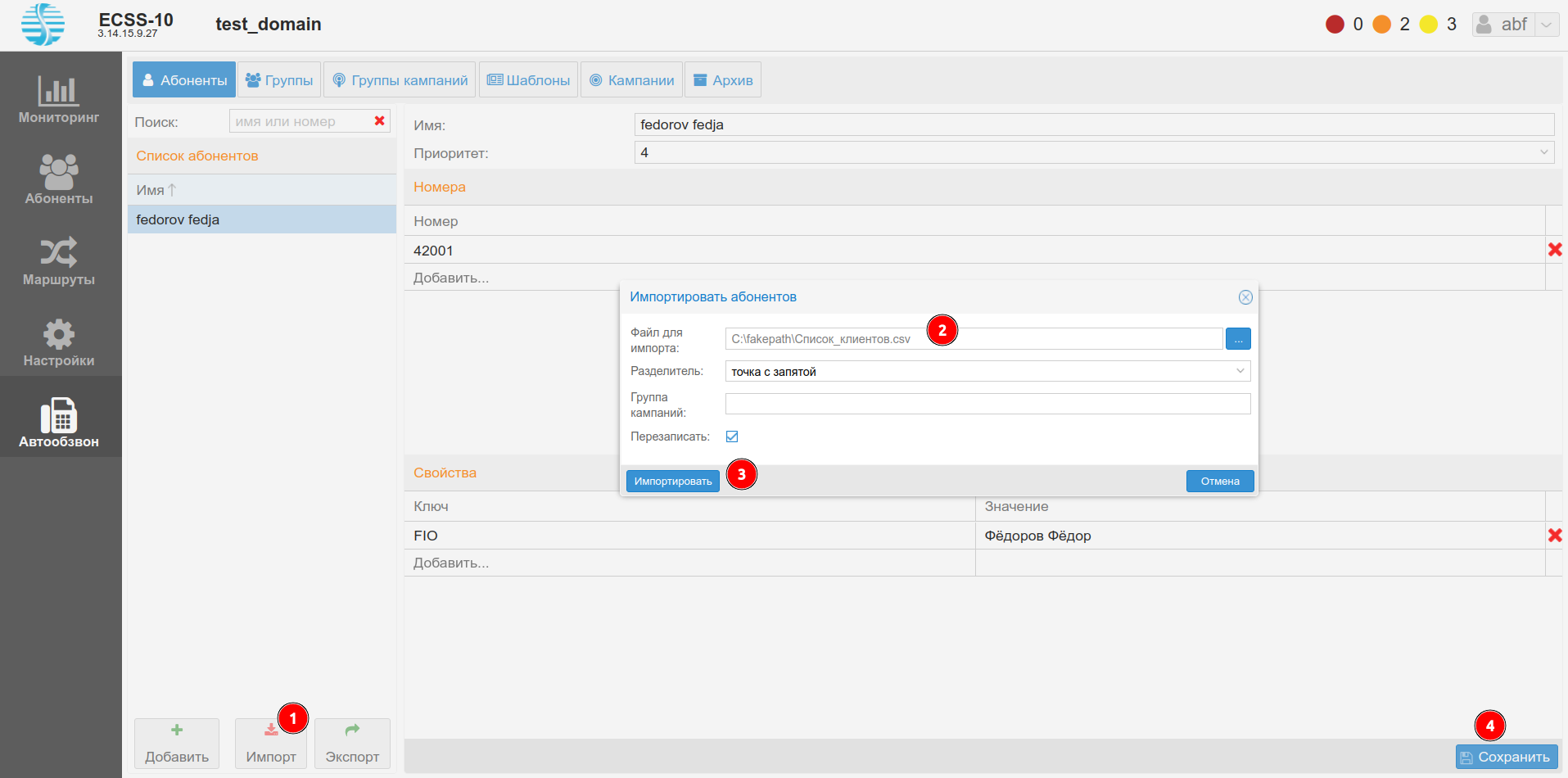Select the Автообзвон sidebar icon

pos(59,423)
